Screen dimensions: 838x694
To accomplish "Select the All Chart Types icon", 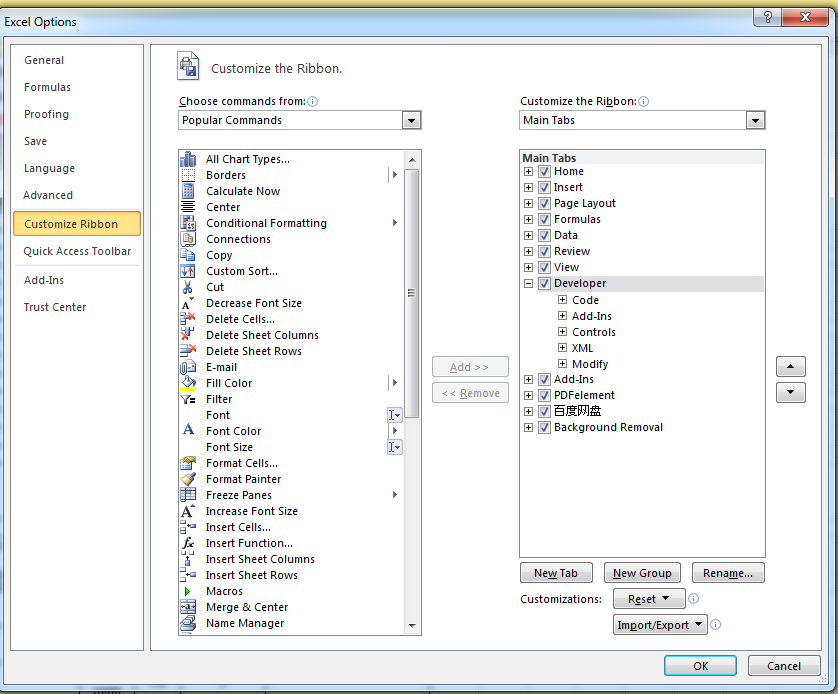I will click(x=188, y=159).
